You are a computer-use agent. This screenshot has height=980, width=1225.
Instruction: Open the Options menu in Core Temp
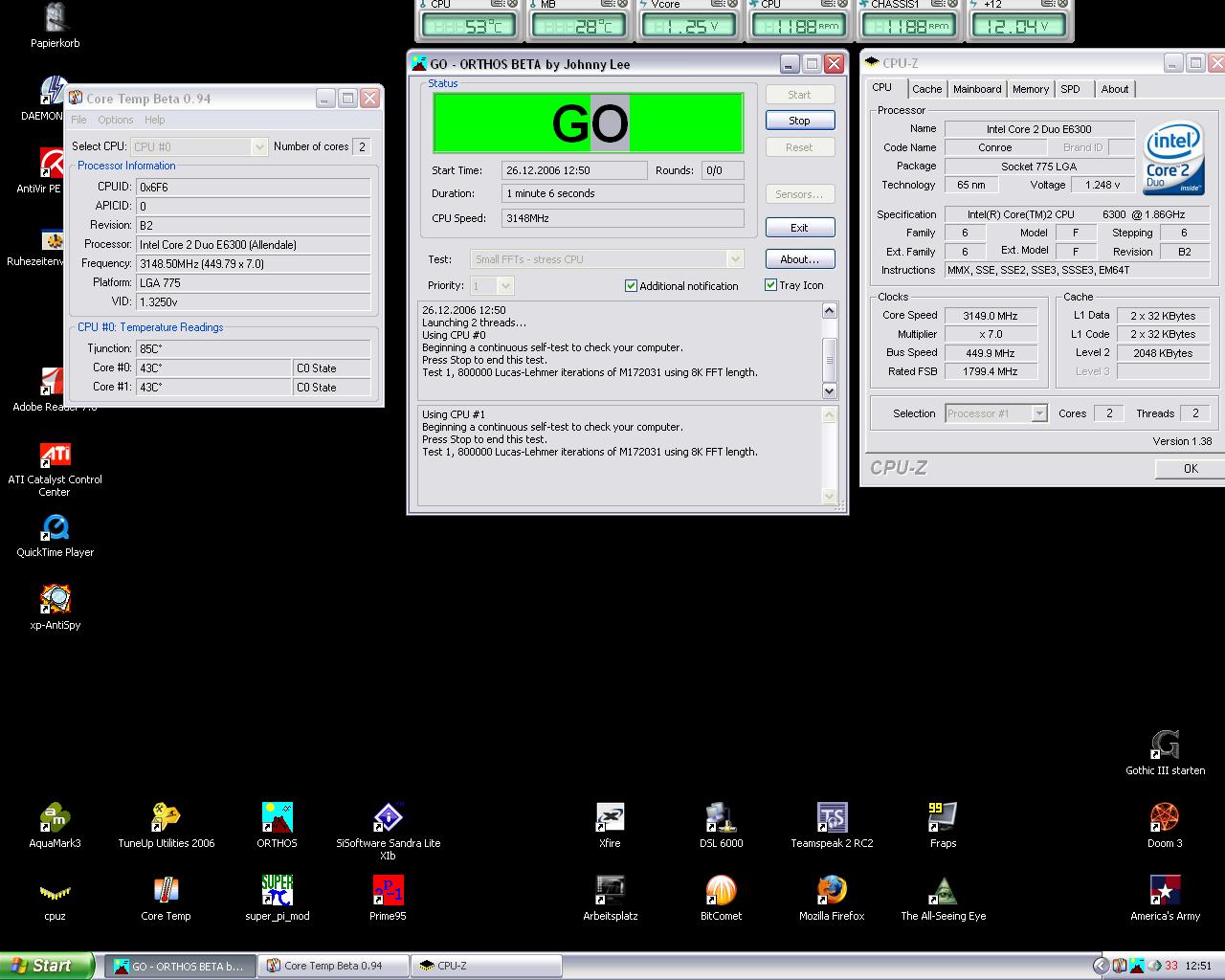[x=115, y=120]
